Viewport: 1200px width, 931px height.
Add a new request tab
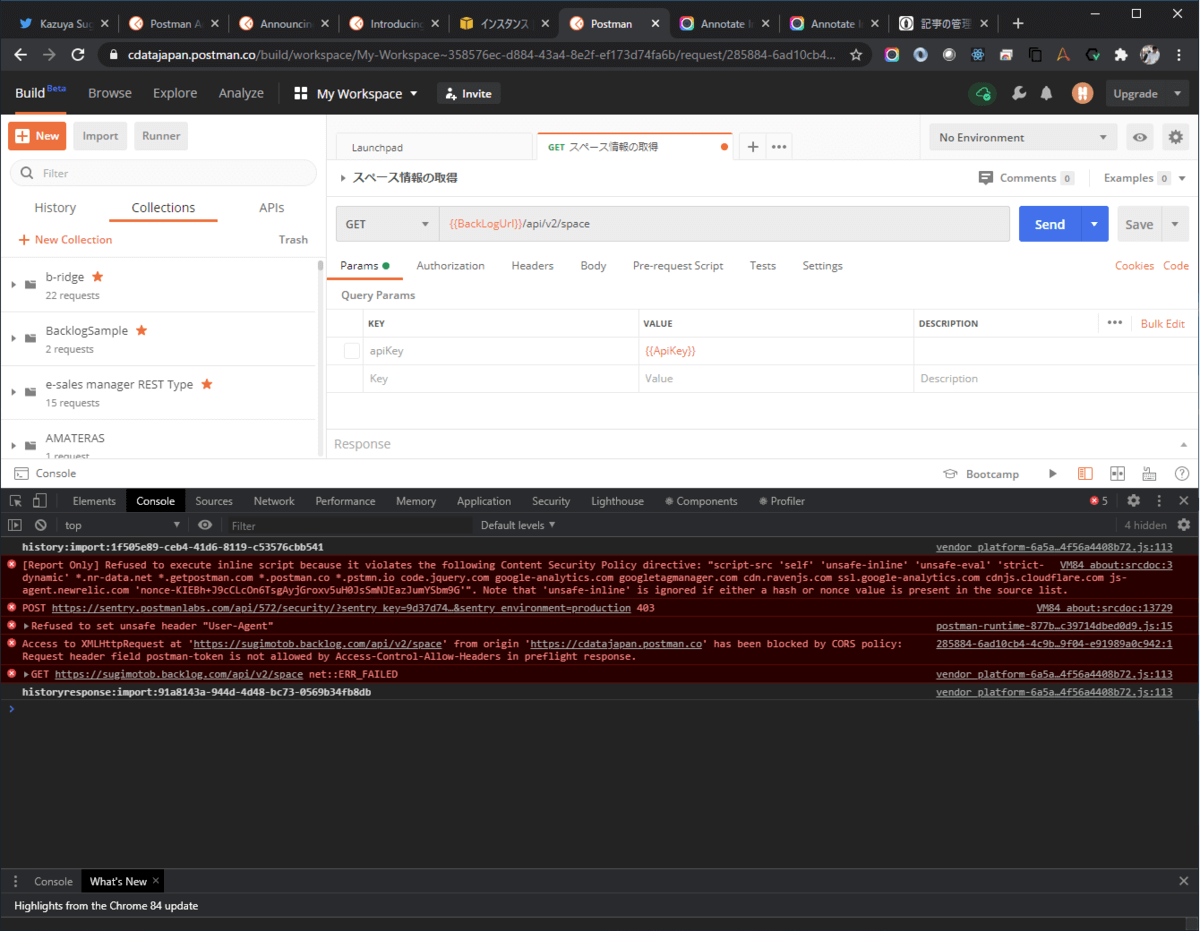point(753,147)
